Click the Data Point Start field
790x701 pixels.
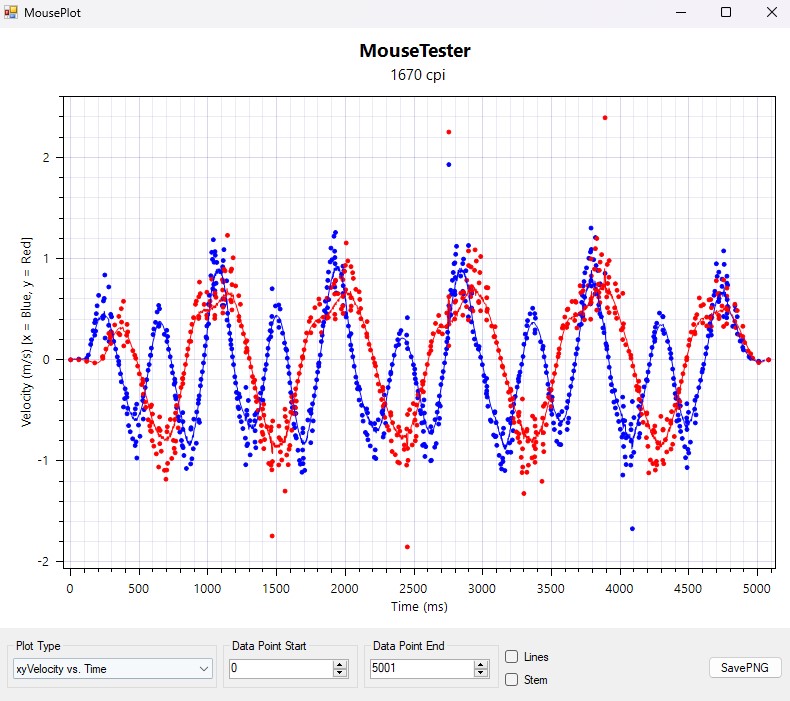(280, 668)
